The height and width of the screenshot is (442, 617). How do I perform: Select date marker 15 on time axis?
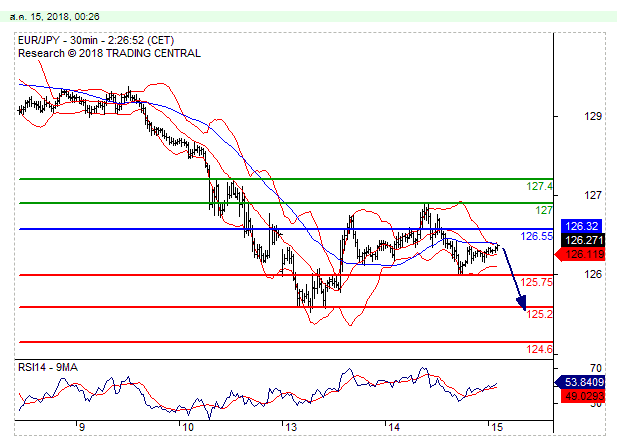pyautogui.click(x=496, y=426)
